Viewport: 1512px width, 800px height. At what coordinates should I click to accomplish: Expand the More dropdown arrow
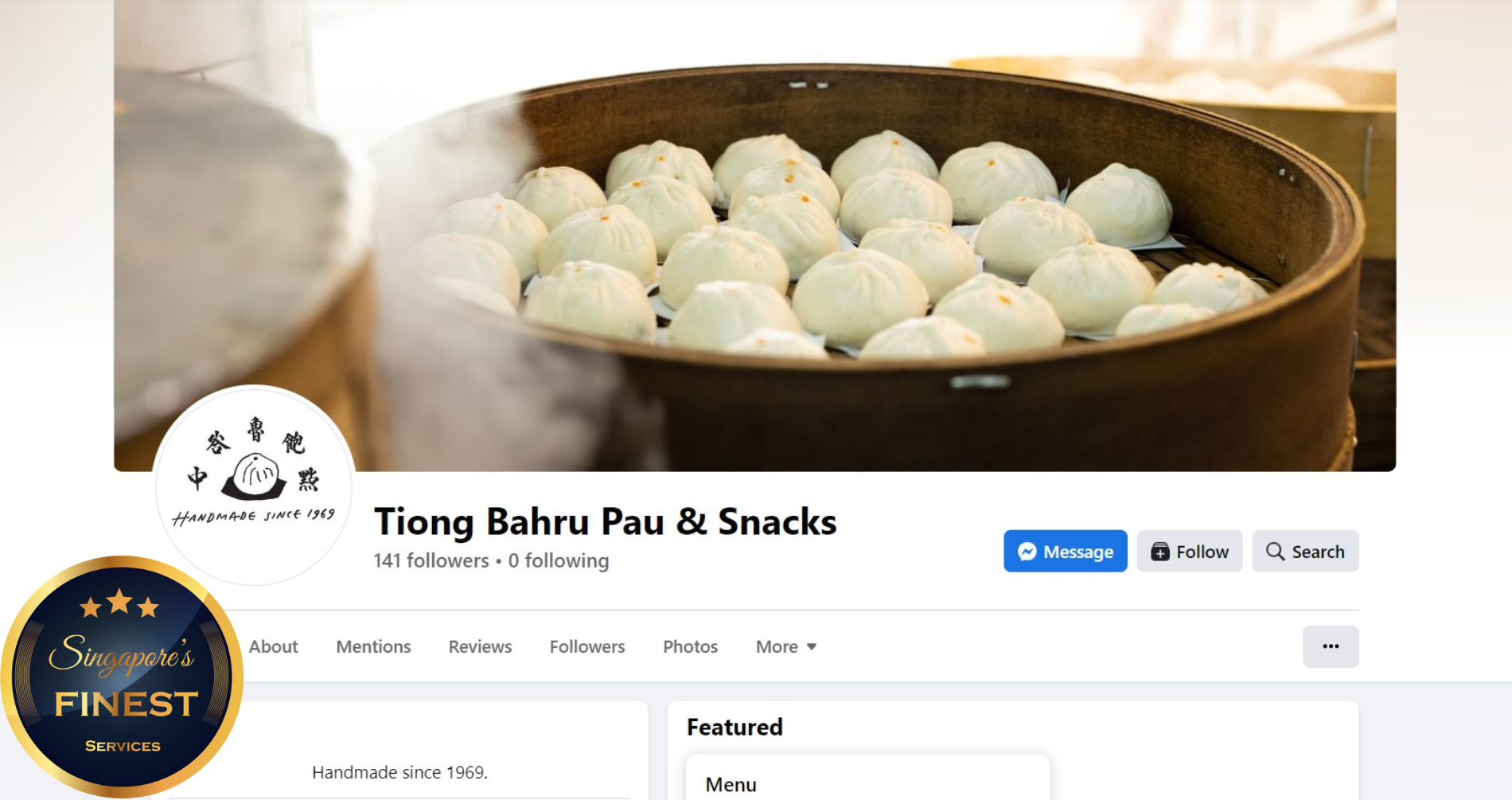pyautogui.click(x=812, y=647)
